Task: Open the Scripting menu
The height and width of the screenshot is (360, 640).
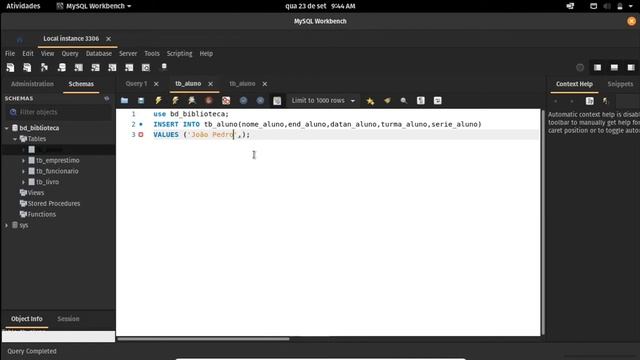Action: (x=179, y=53)
